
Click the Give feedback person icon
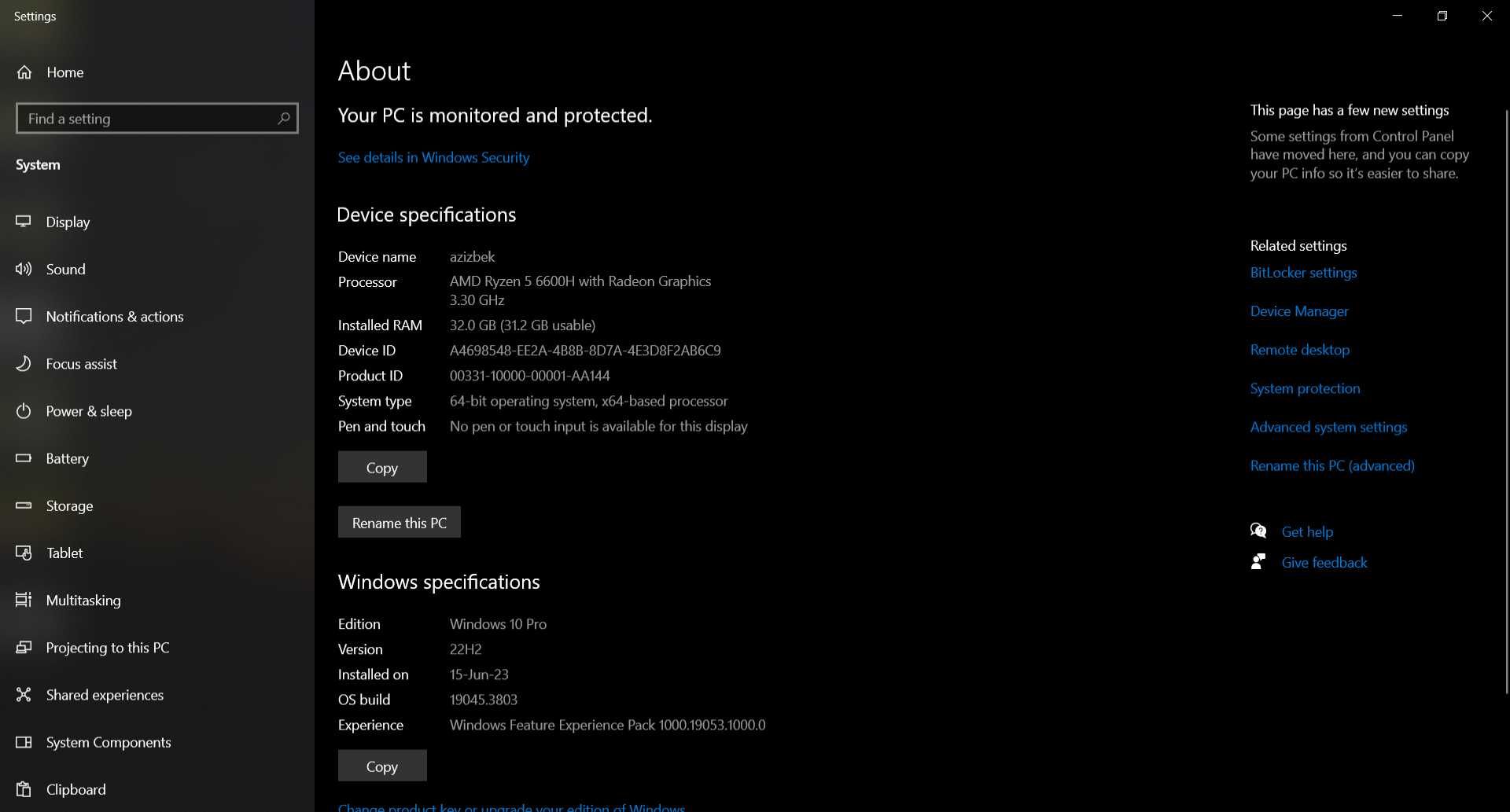1258,561
